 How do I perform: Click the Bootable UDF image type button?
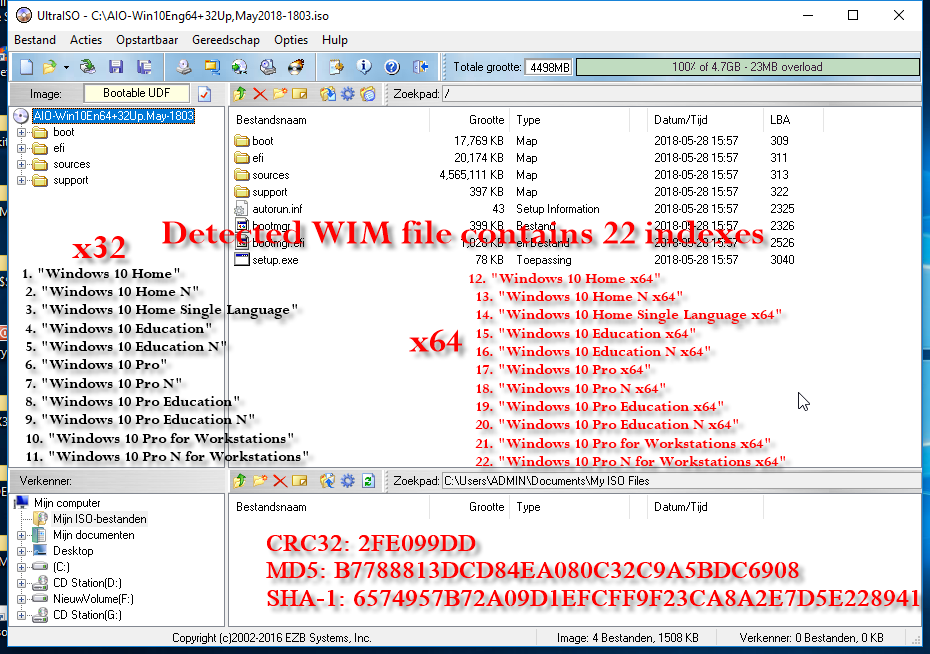click(137, 93)
